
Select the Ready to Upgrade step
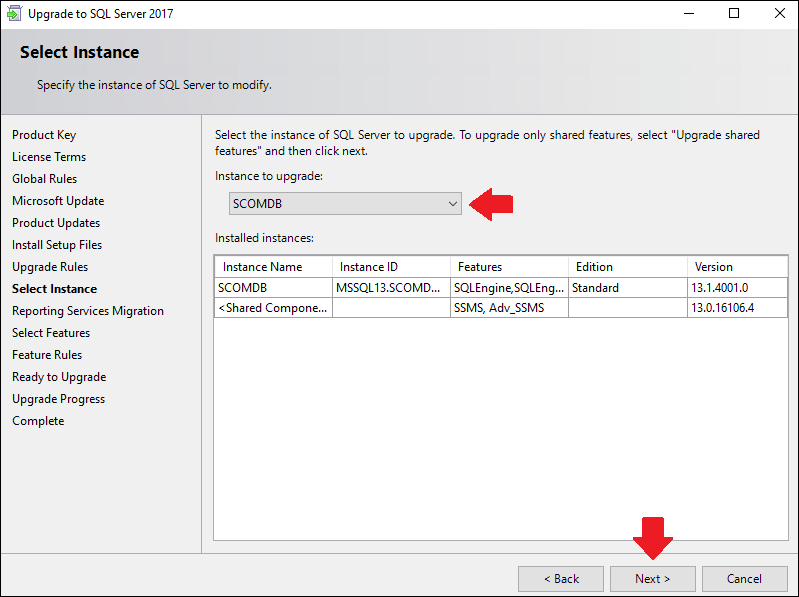(59, 377)
